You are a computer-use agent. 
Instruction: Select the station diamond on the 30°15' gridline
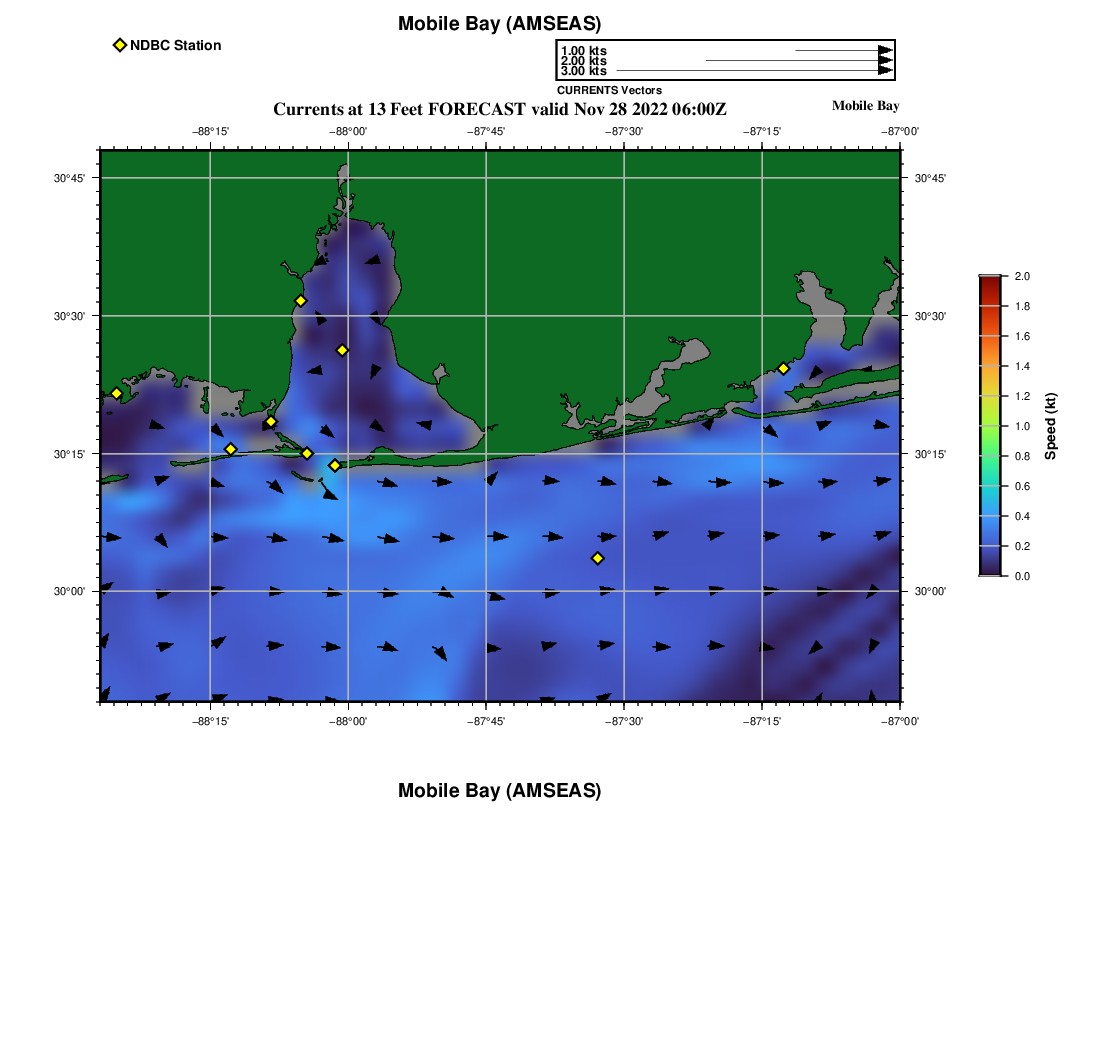point(307,454)
